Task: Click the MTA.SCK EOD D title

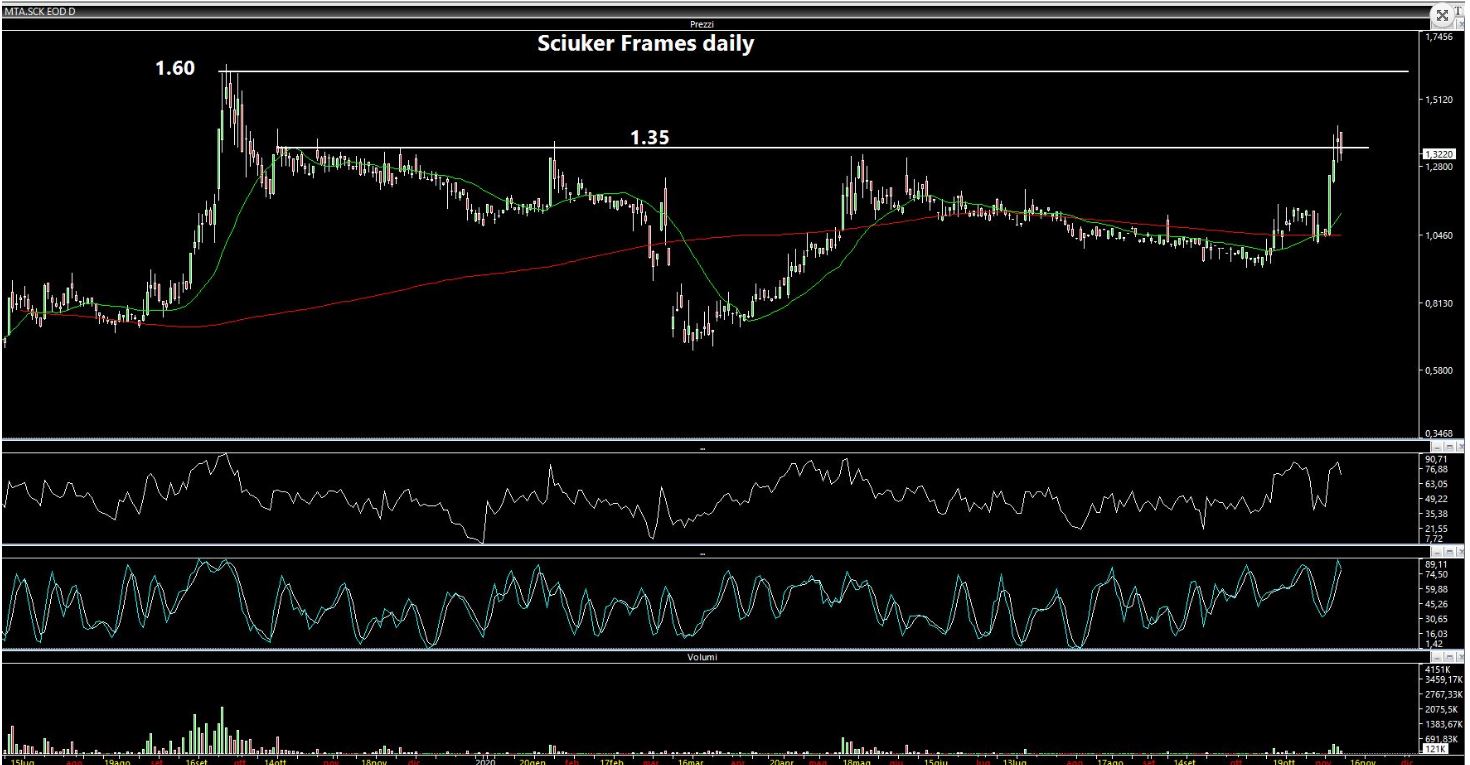Action: click(x=40, y=11)
